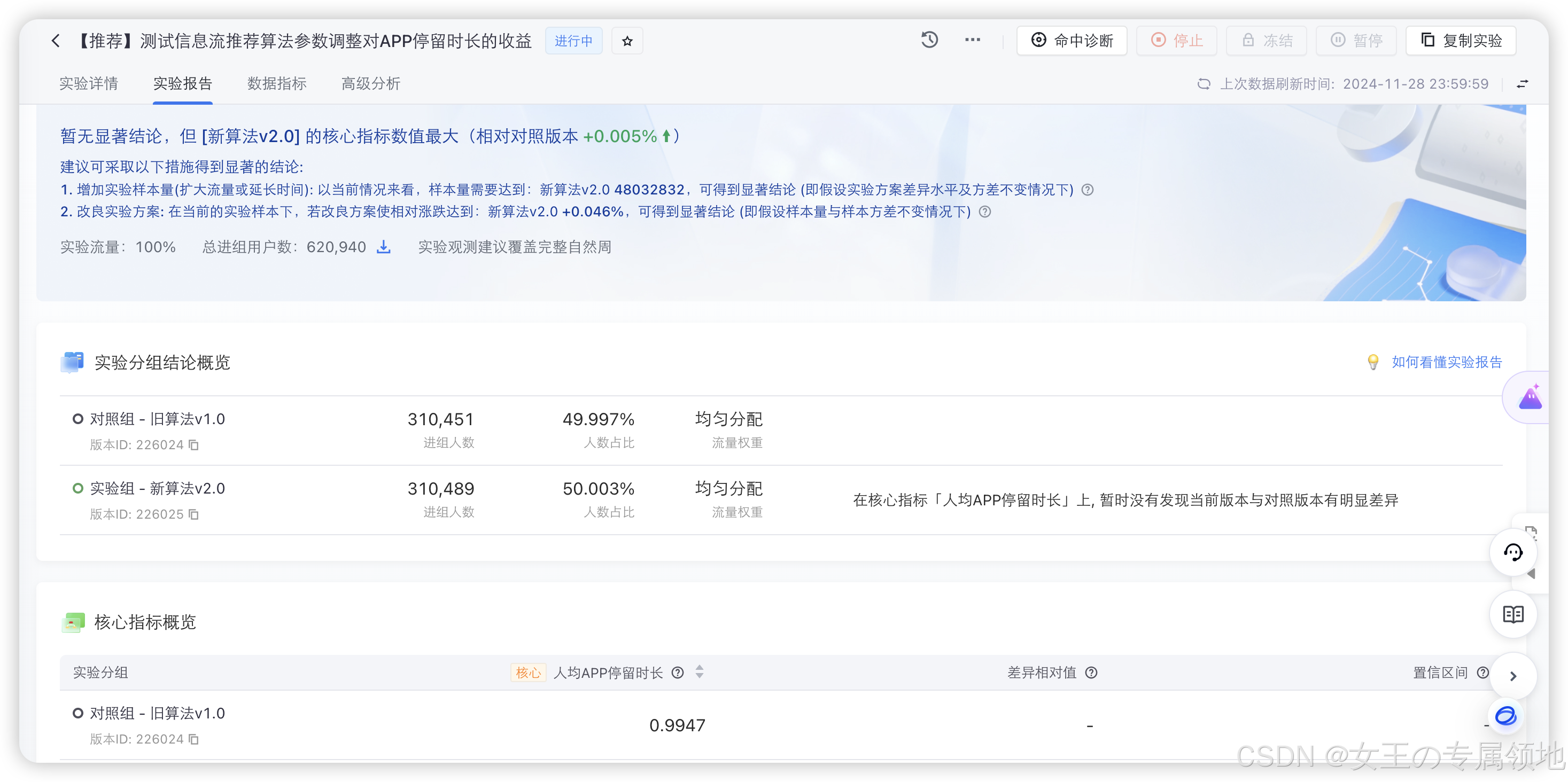Open the experiment history clock icon

(929, 40)
